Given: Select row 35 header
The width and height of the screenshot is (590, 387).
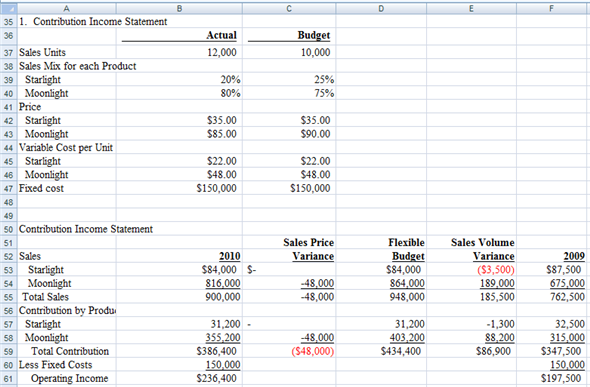Looking at the screenshot, I should point(8,22).
